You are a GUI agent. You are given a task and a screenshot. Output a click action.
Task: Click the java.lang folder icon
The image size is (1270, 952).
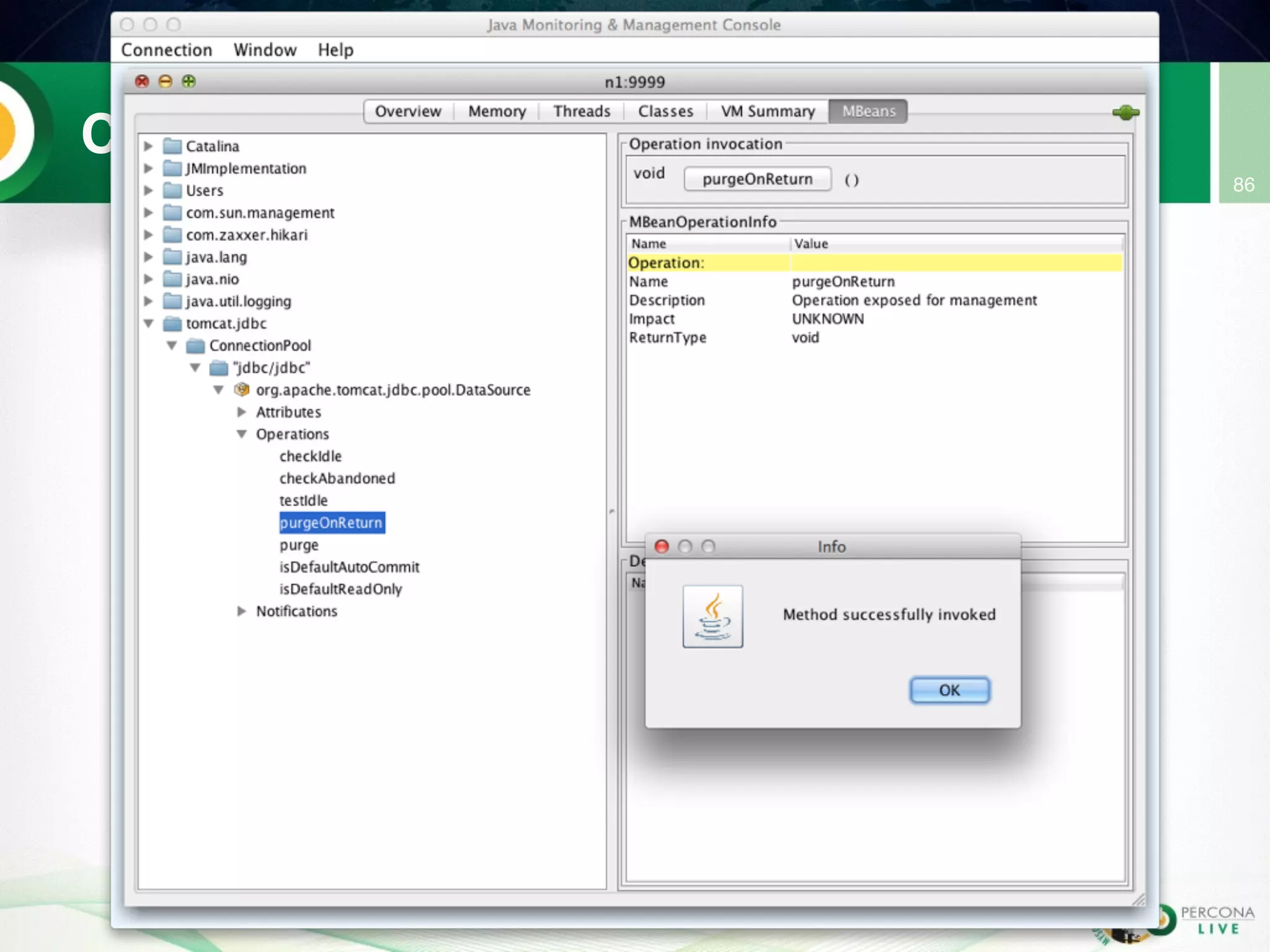(172, 257)
